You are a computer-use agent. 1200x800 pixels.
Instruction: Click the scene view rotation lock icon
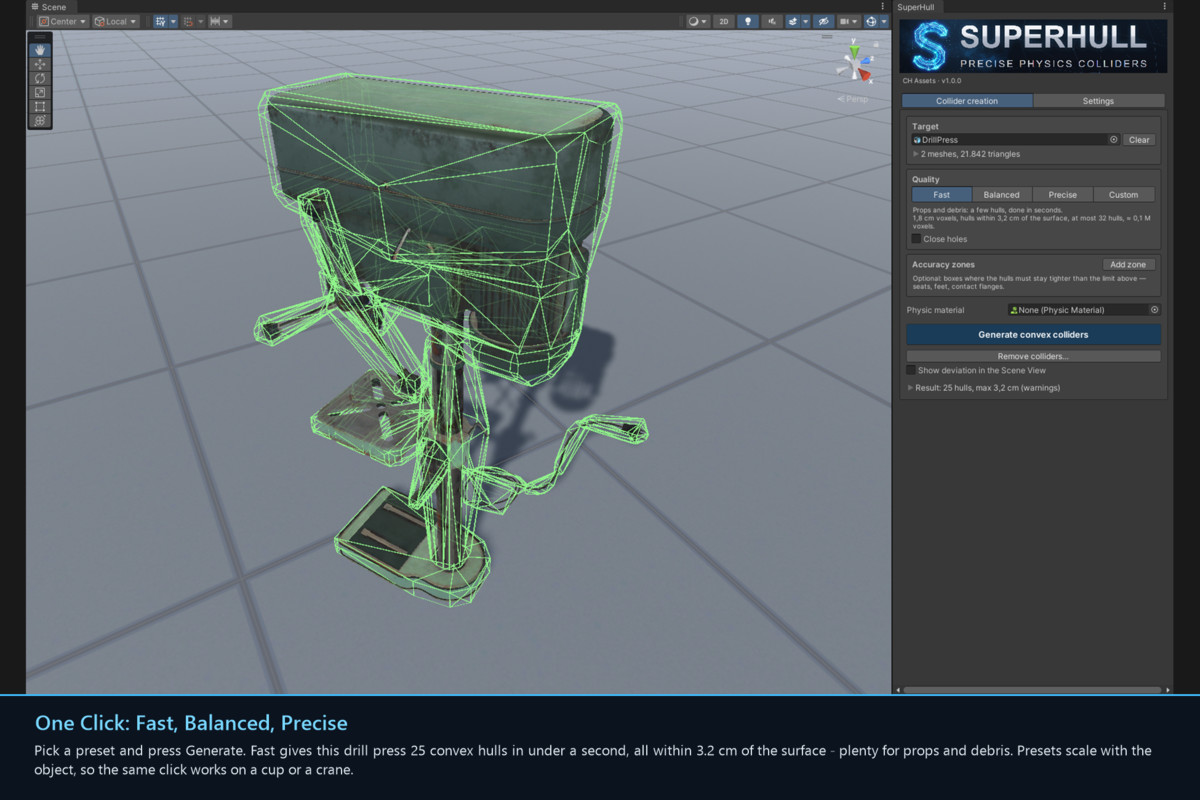(x=876, y=44)
